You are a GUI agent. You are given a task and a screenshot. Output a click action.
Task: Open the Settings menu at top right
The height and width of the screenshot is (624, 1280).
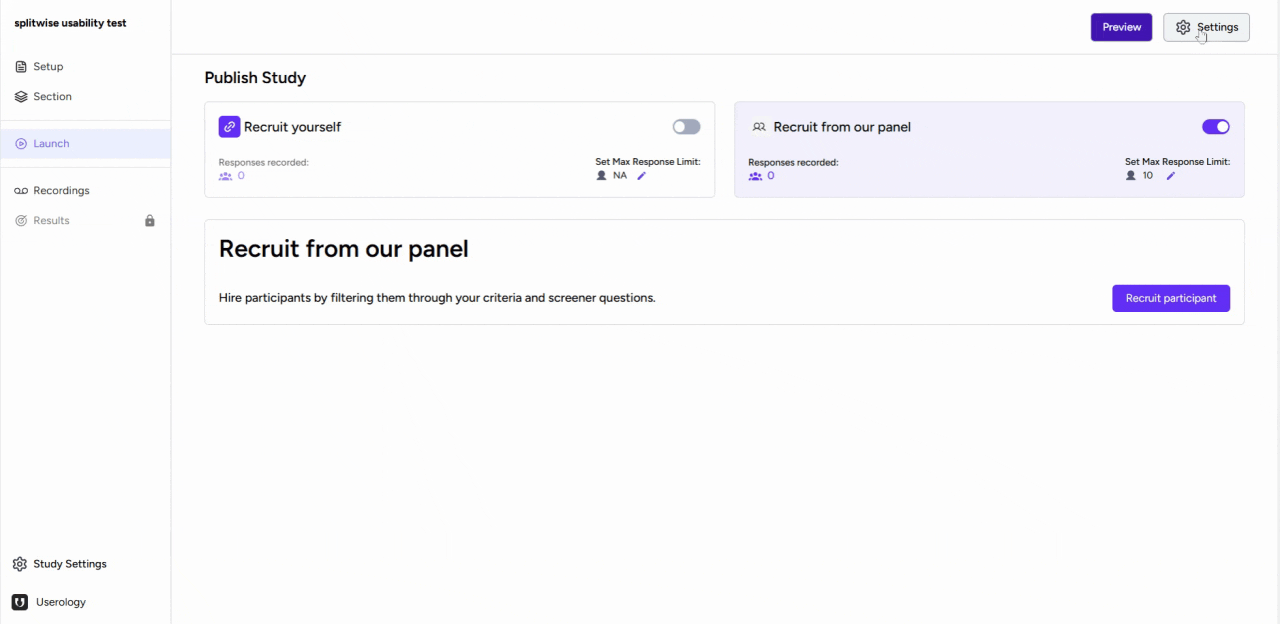pyautogui.click(x=1206, y=27)
